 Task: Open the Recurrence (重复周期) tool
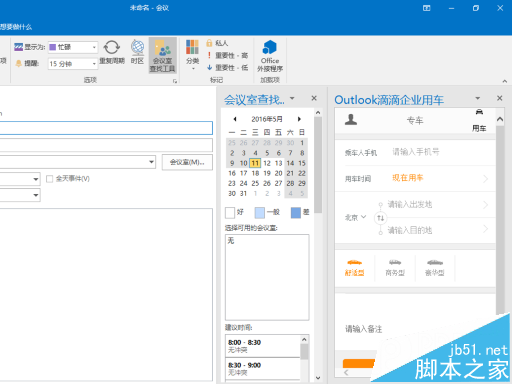(112, 52)
